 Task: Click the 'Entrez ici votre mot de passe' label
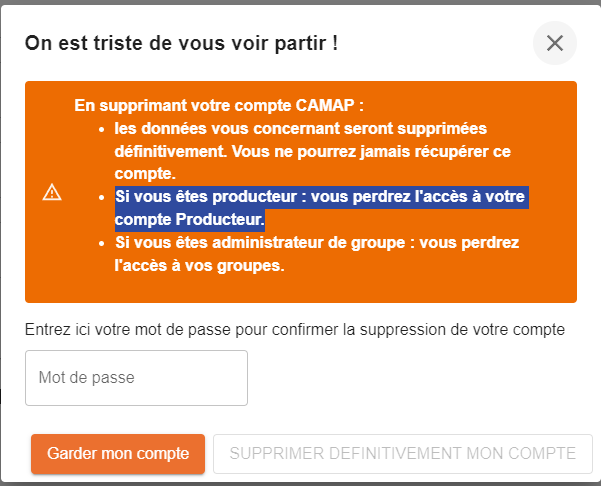tap(295, 328)
